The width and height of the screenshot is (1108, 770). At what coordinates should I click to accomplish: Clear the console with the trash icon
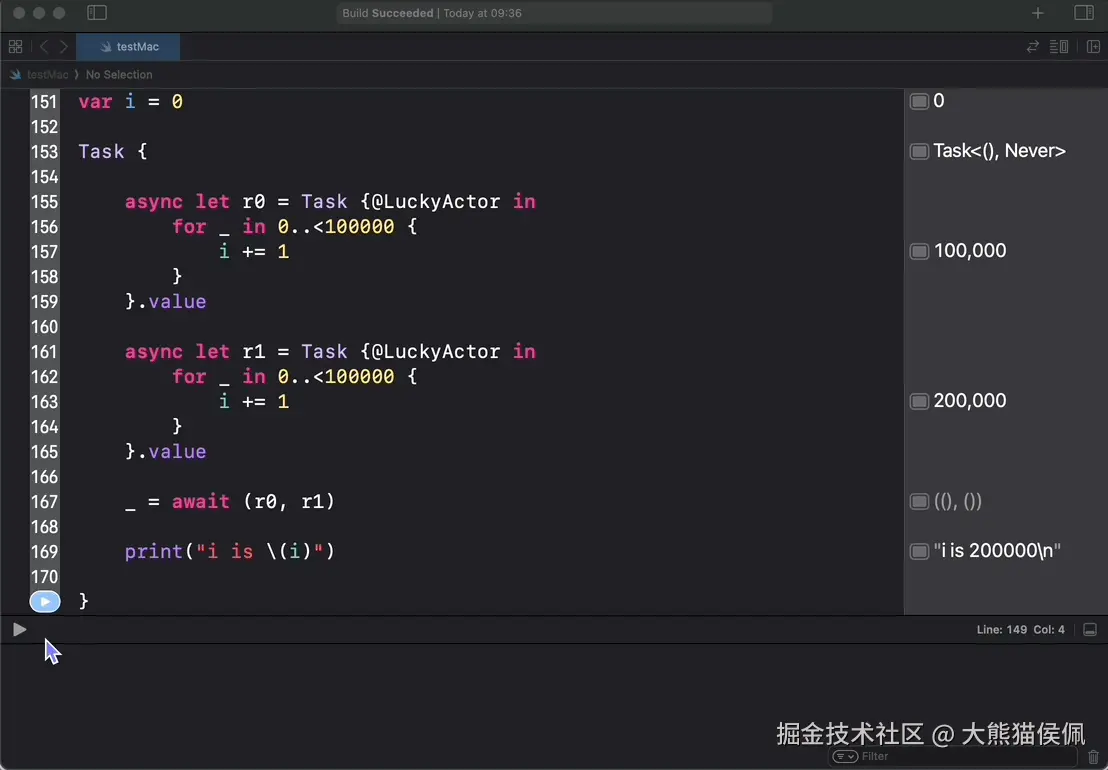[x=1093, y=757]
